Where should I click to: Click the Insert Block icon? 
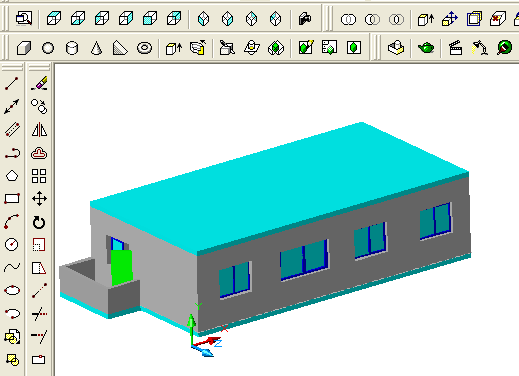click(x=12, y=337)
